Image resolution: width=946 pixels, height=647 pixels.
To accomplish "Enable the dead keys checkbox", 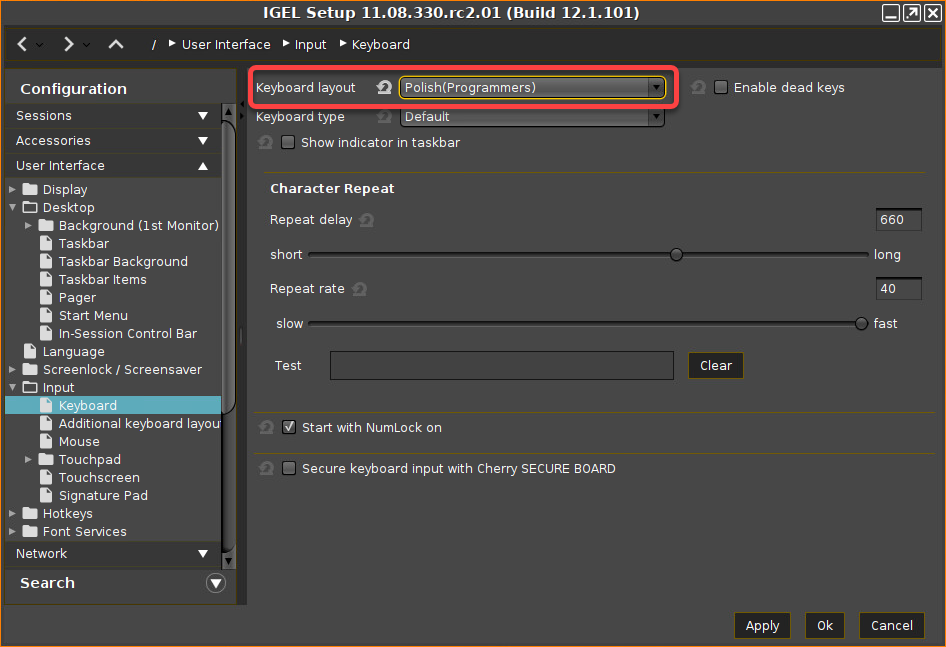I will [x=721, y=88].
